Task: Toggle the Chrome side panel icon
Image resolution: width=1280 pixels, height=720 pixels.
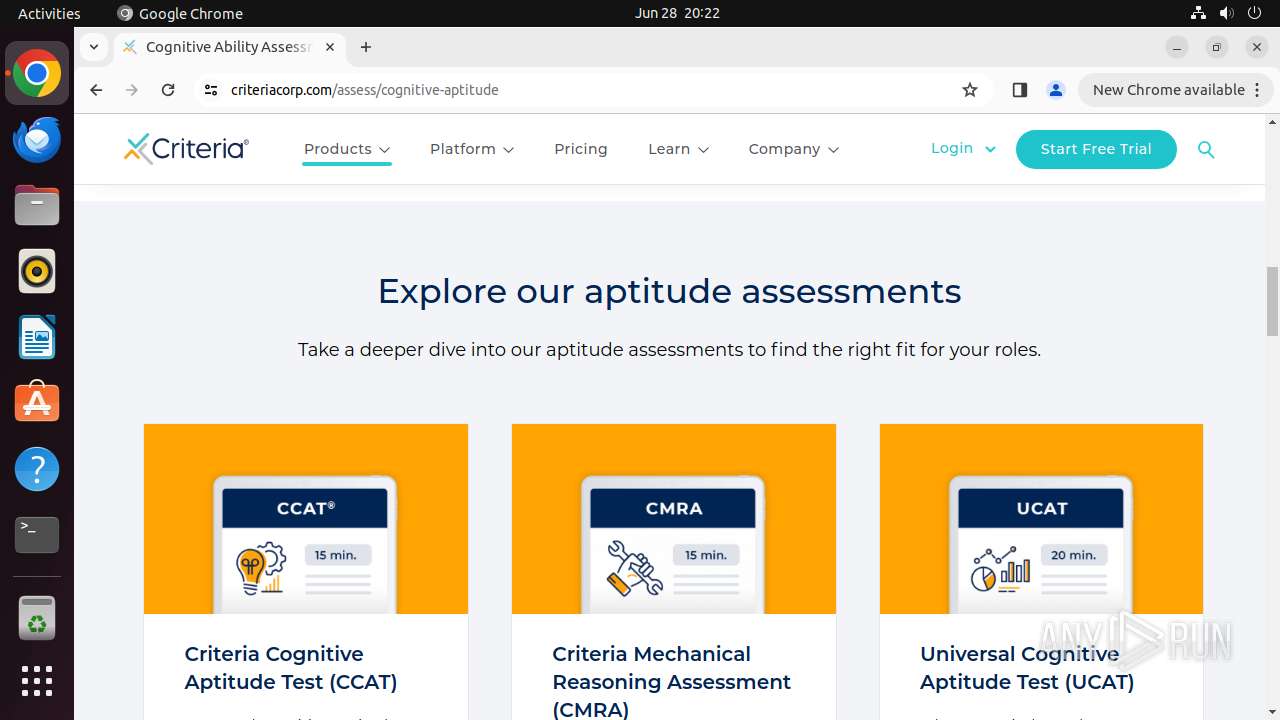Action: pyautogui.click(x=1019, y=90)
